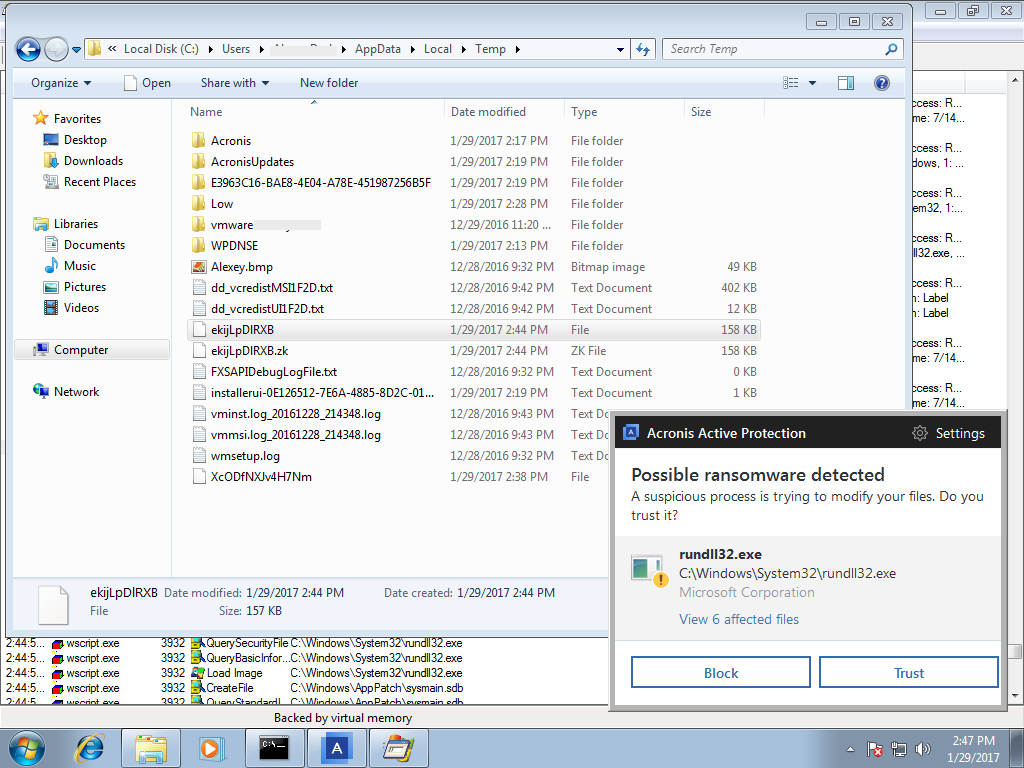
Task: Open the Organize menu
Action: point(61,83)
